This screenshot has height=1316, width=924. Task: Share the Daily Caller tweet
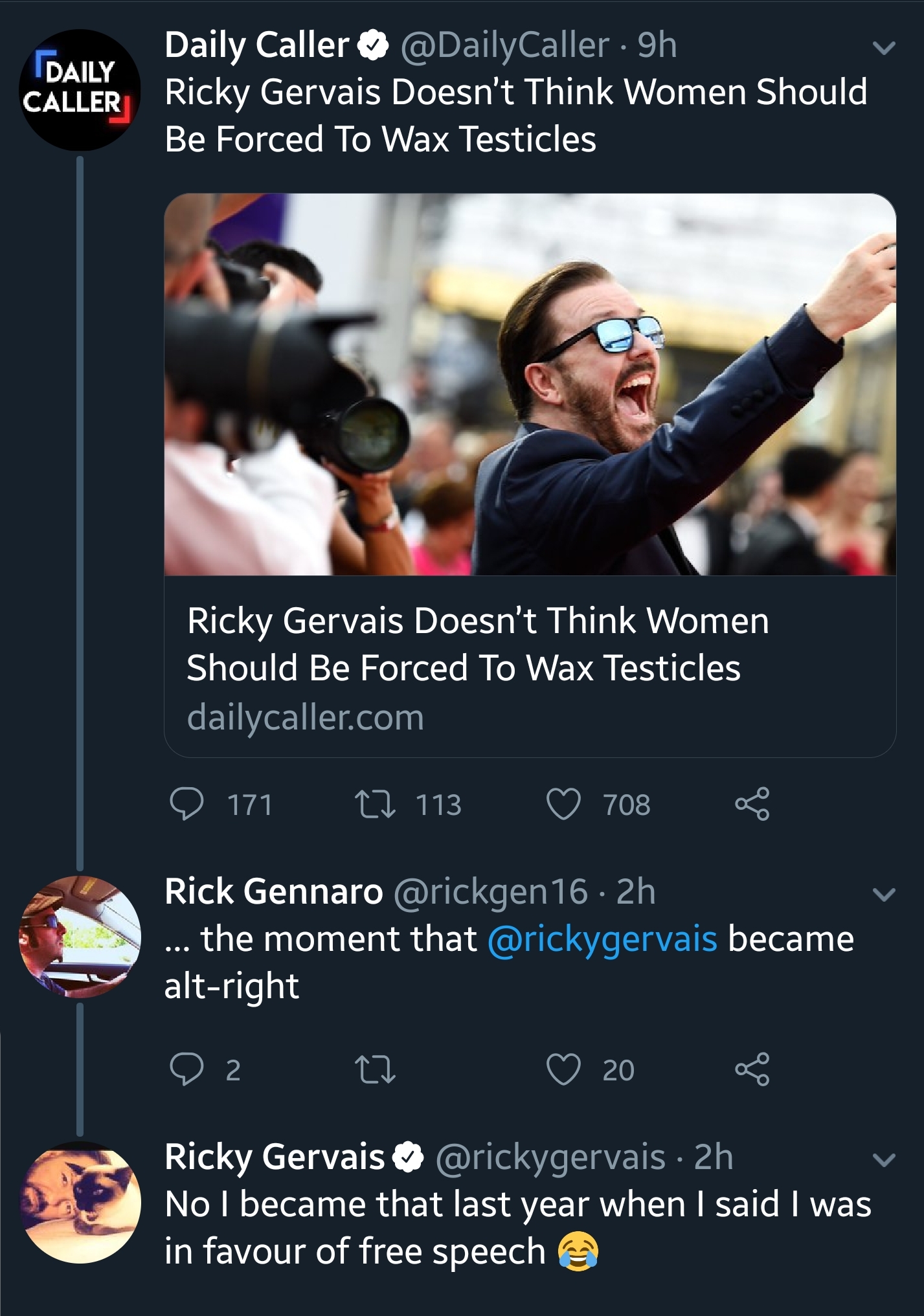point(752,804)
